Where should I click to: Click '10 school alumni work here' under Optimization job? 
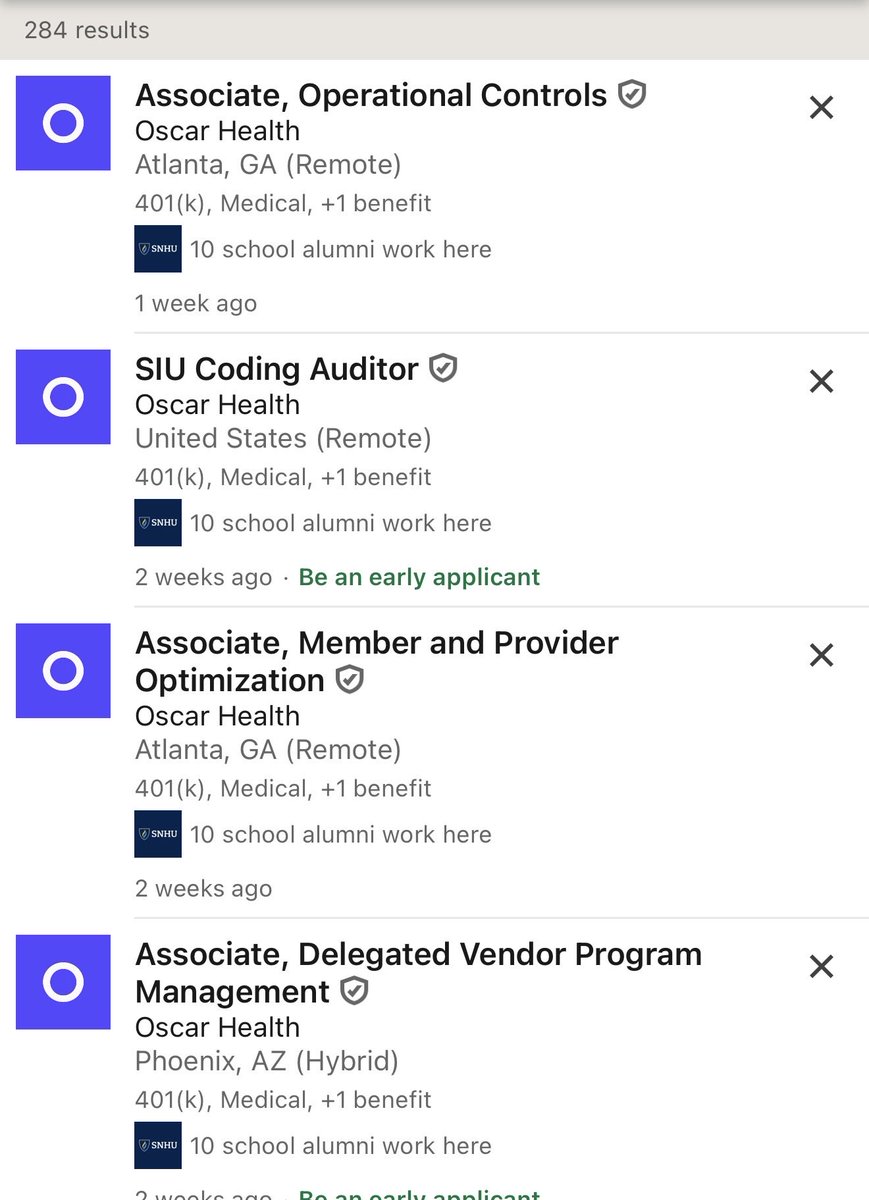point(341,834)
